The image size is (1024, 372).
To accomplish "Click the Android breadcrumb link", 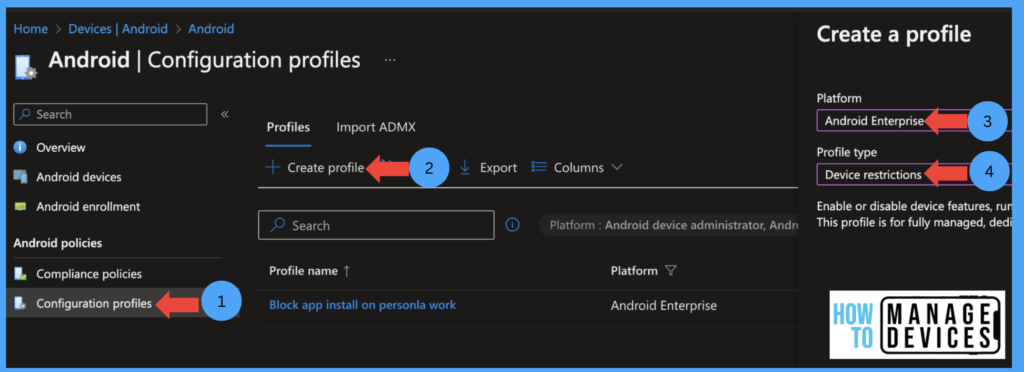I will pos(211,29).
